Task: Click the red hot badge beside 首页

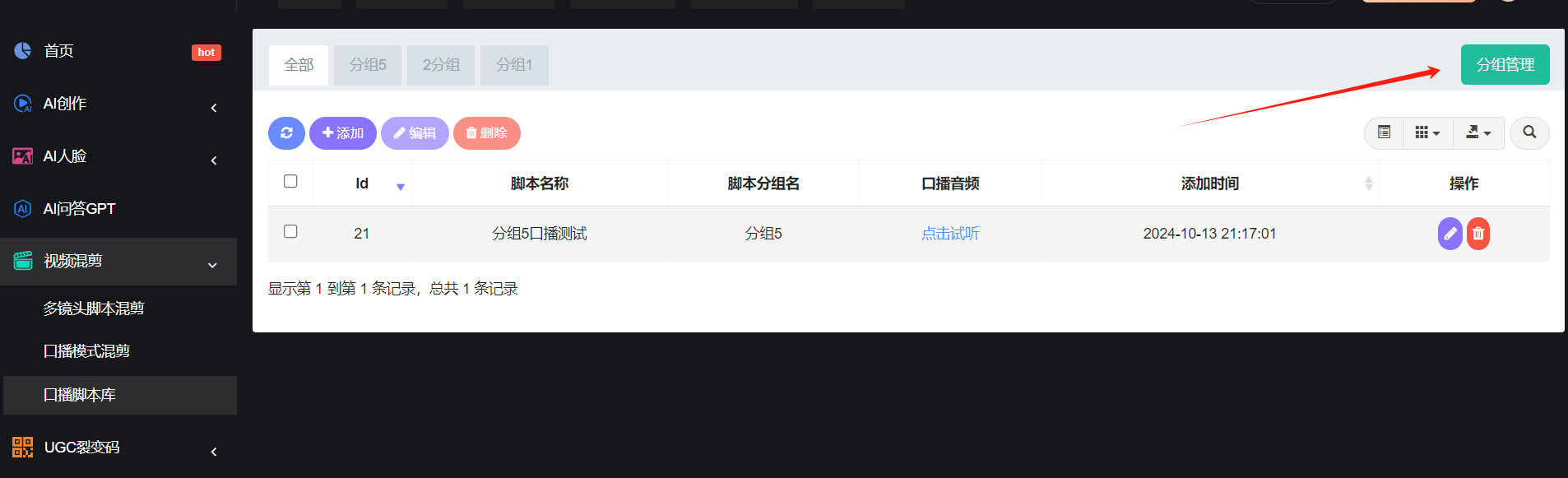Action: pyautogui.click(x=206, y=53)
